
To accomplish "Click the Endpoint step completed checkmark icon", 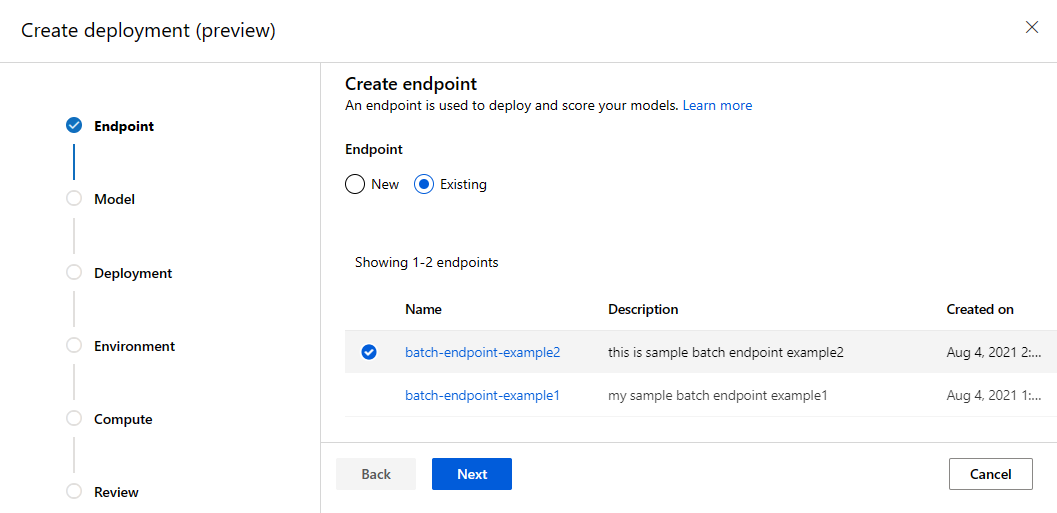I will pos(73,126).
